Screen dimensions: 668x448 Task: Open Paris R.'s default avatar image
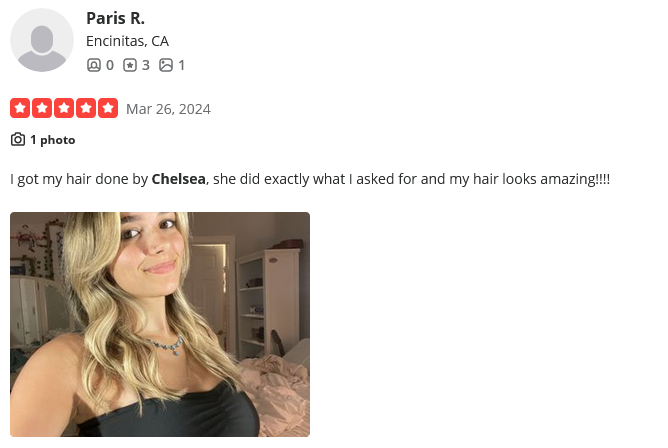(42, 40)
